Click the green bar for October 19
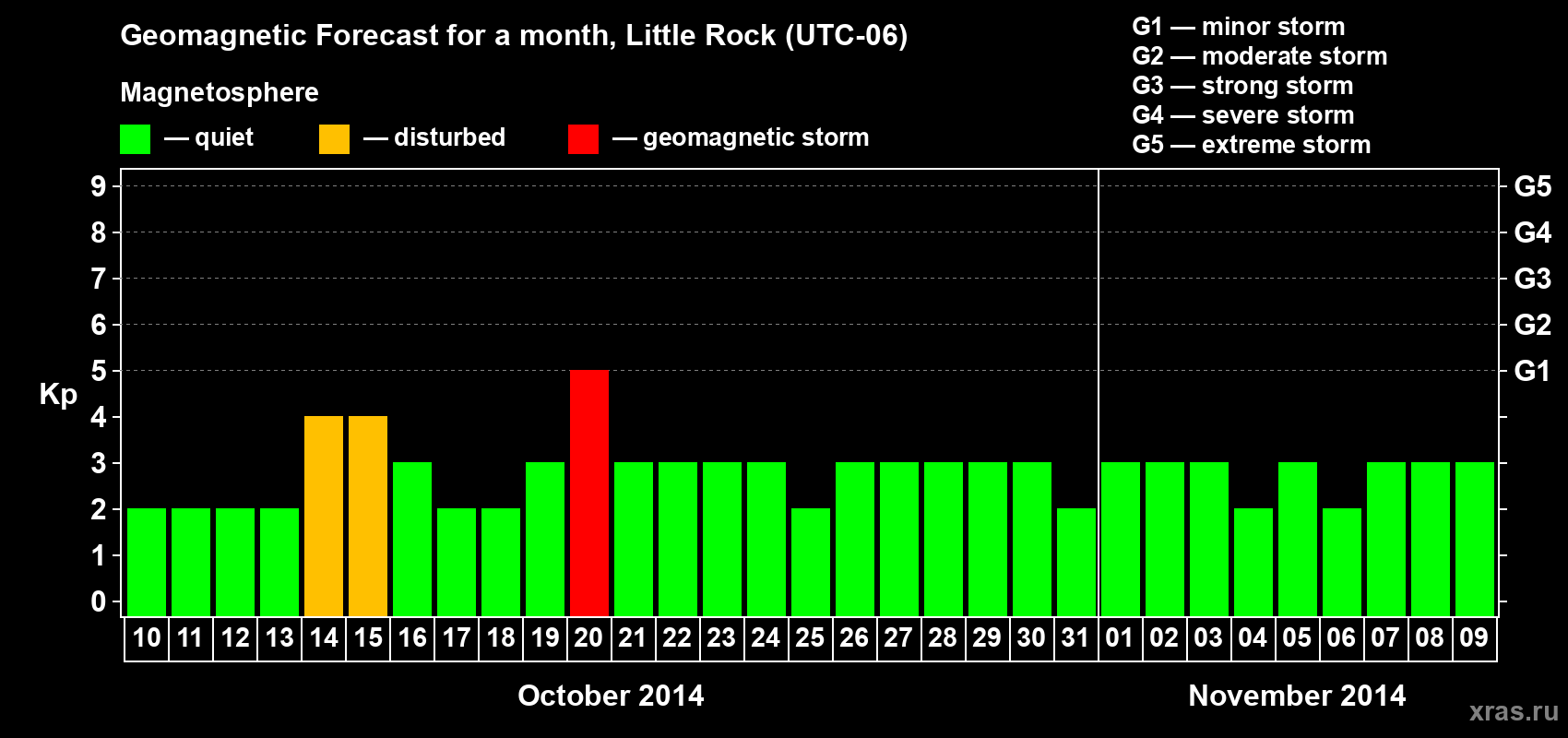Viewport: 1568px width, 738px height. pos(545,539)
